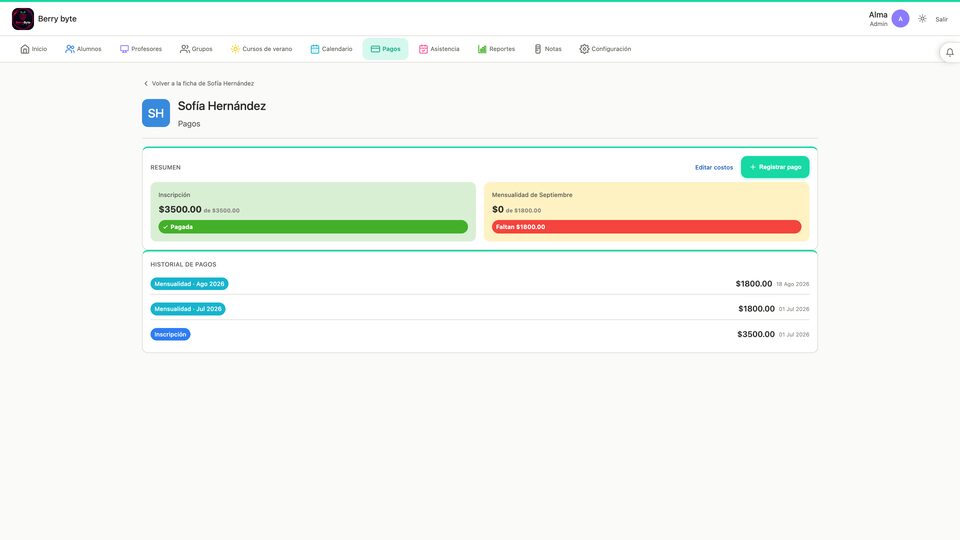Click the Pagos credit card icon
This screenshot has height=540, width=960.
375,49
